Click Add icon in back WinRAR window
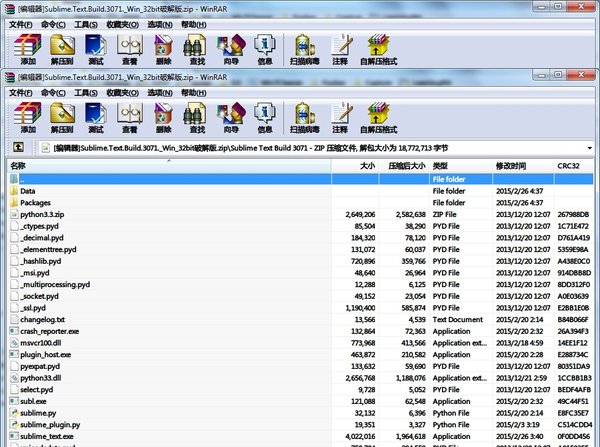This screenshot has height=447, width=600. point(28,49)
